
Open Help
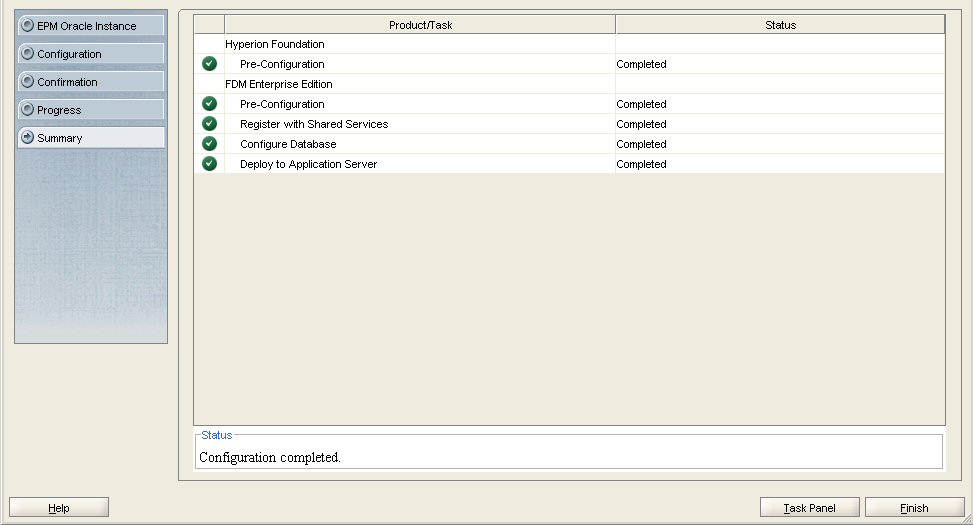59,508
